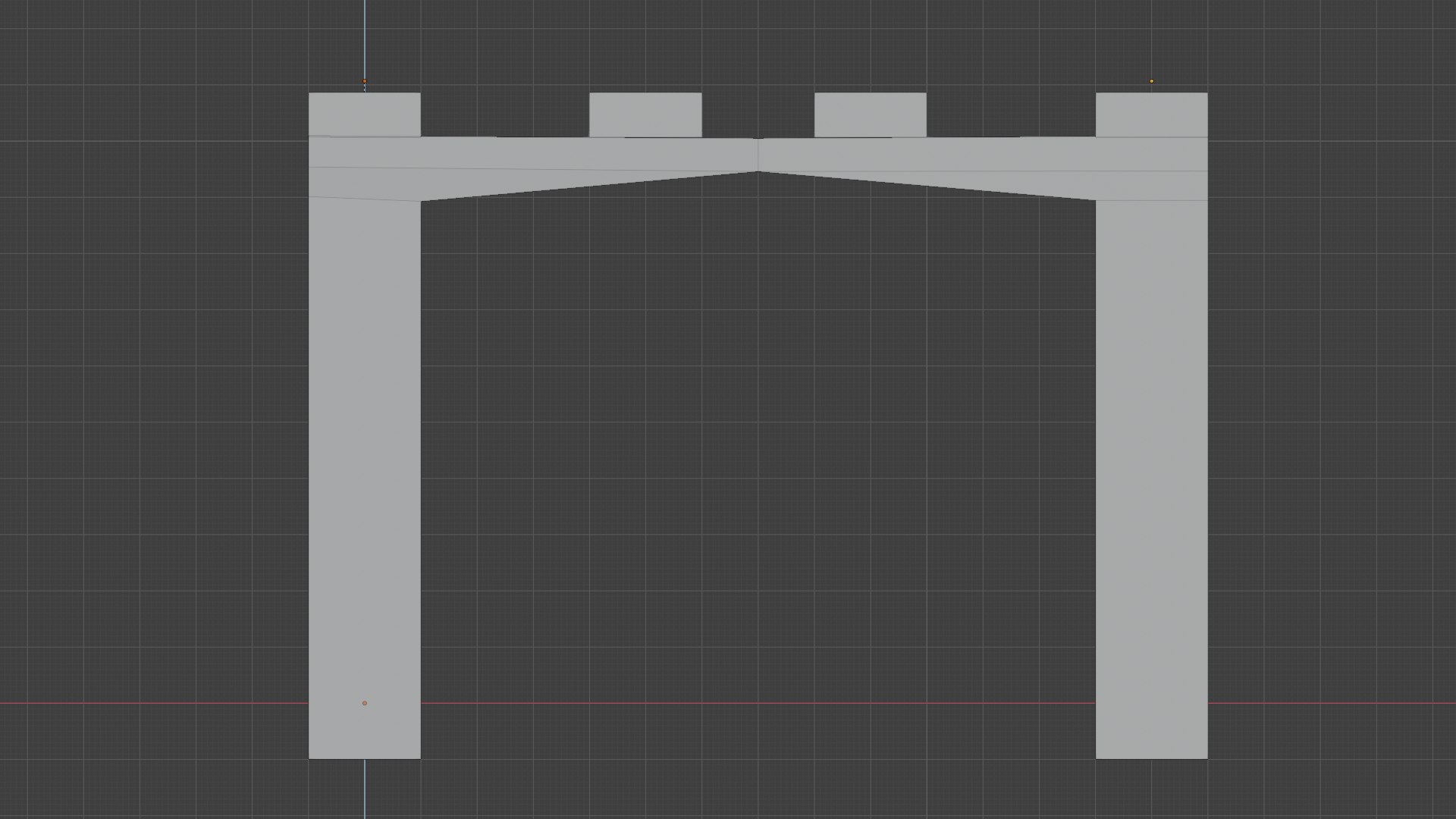Click the center-left rectangular top block
Viewport: 1456px width, 819px height.
(x=645, y=115)
